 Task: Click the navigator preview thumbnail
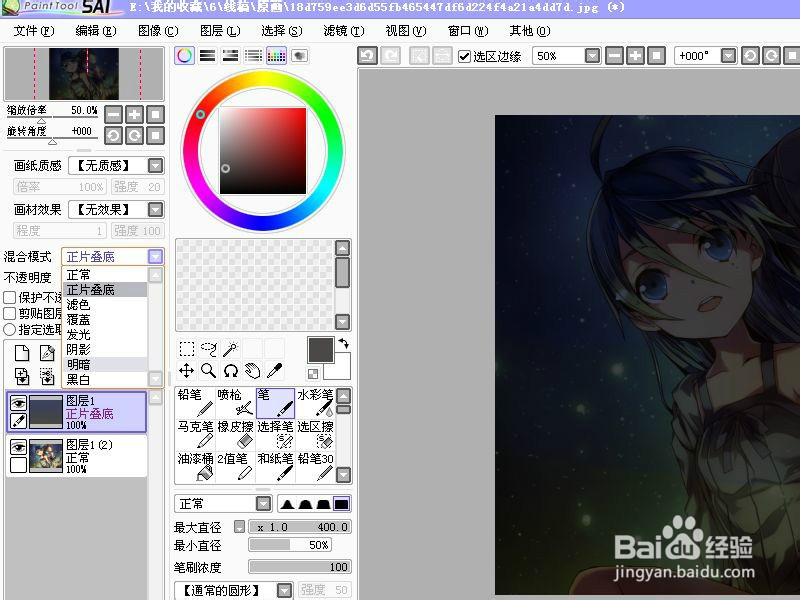(84, 73)
